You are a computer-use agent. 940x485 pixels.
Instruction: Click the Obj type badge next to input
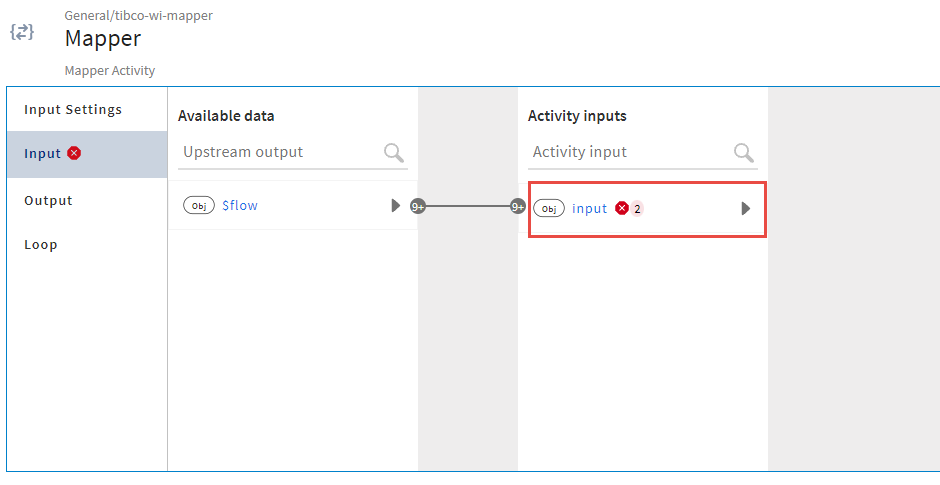(x=549, y=208)
